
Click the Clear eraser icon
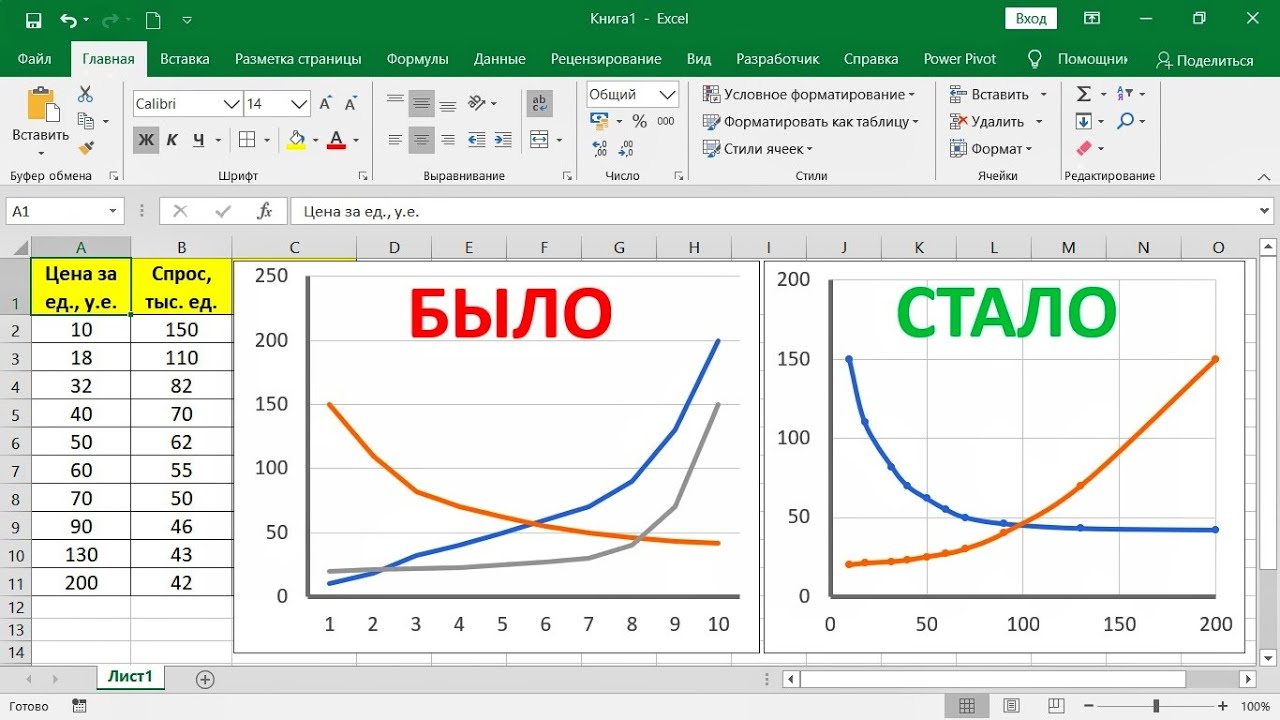tap(1084, 148)
